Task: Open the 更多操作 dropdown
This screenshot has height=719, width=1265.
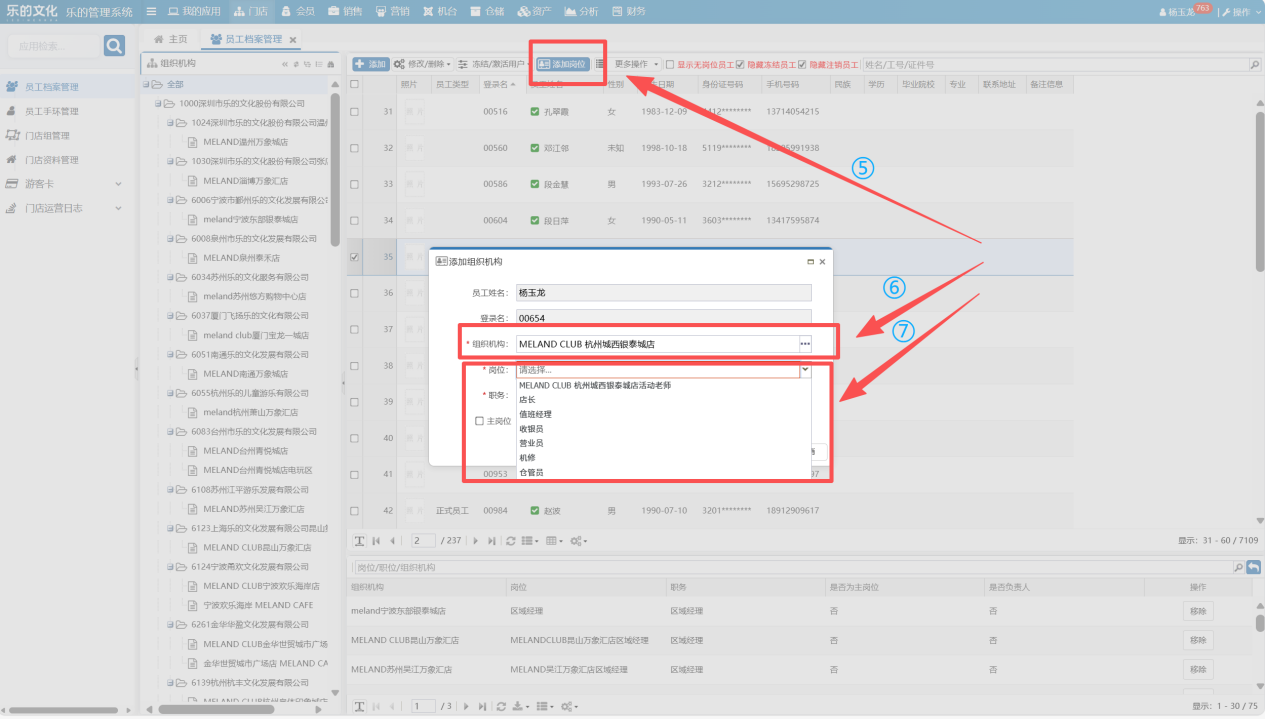Action: [x=637, y=64]
